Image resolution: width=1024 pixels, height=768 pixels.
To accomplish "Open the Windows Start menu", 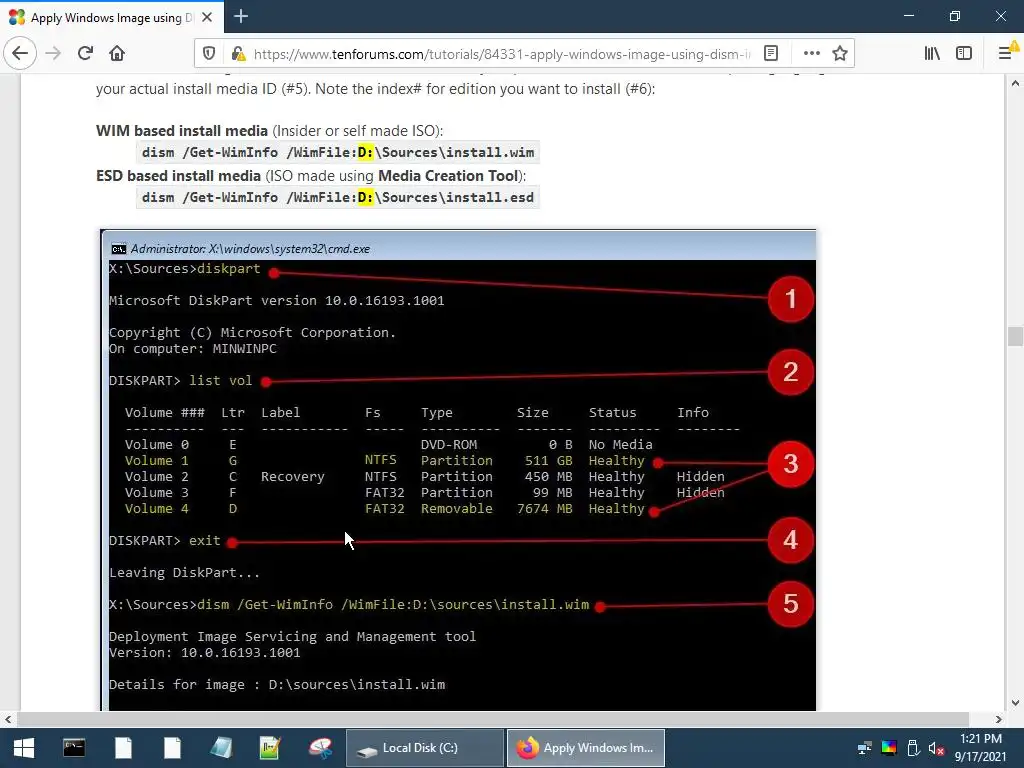I will pyautogui.click(x=24, y=748).
